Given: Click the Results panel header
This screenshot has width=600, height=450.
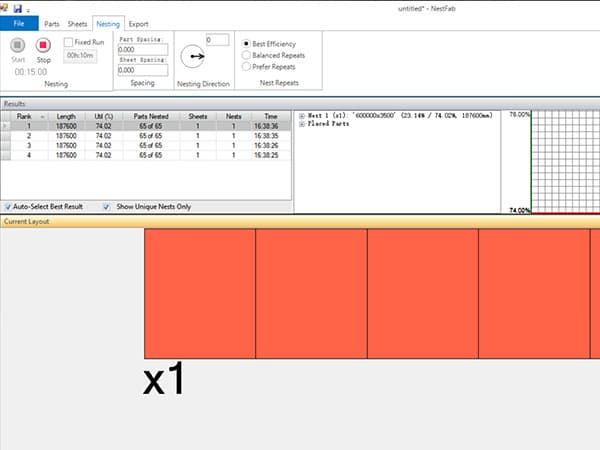Looking at the screenshot, I should pyautogui.click(x=300, y=104).
